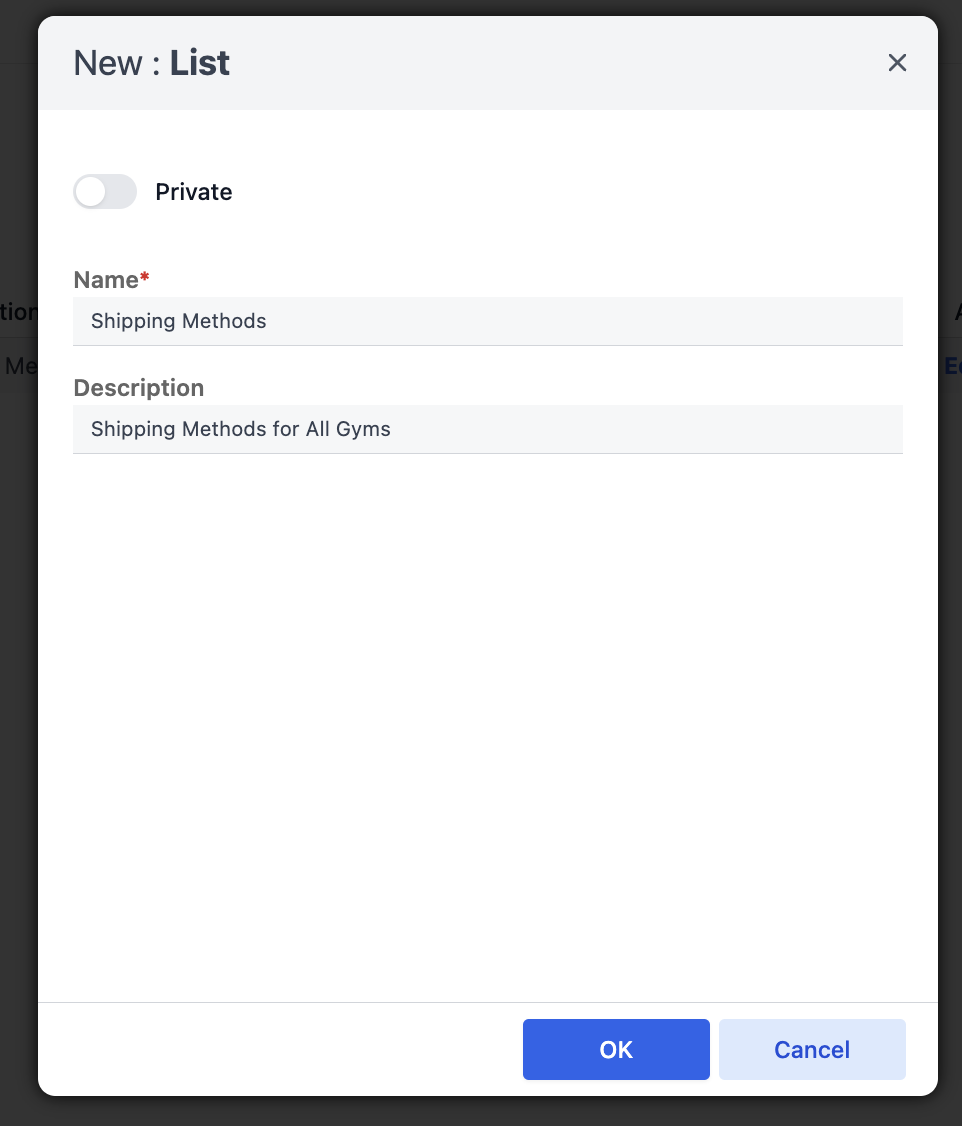Select the Name field label
The image size is (962, 1126).
point(106,279)
